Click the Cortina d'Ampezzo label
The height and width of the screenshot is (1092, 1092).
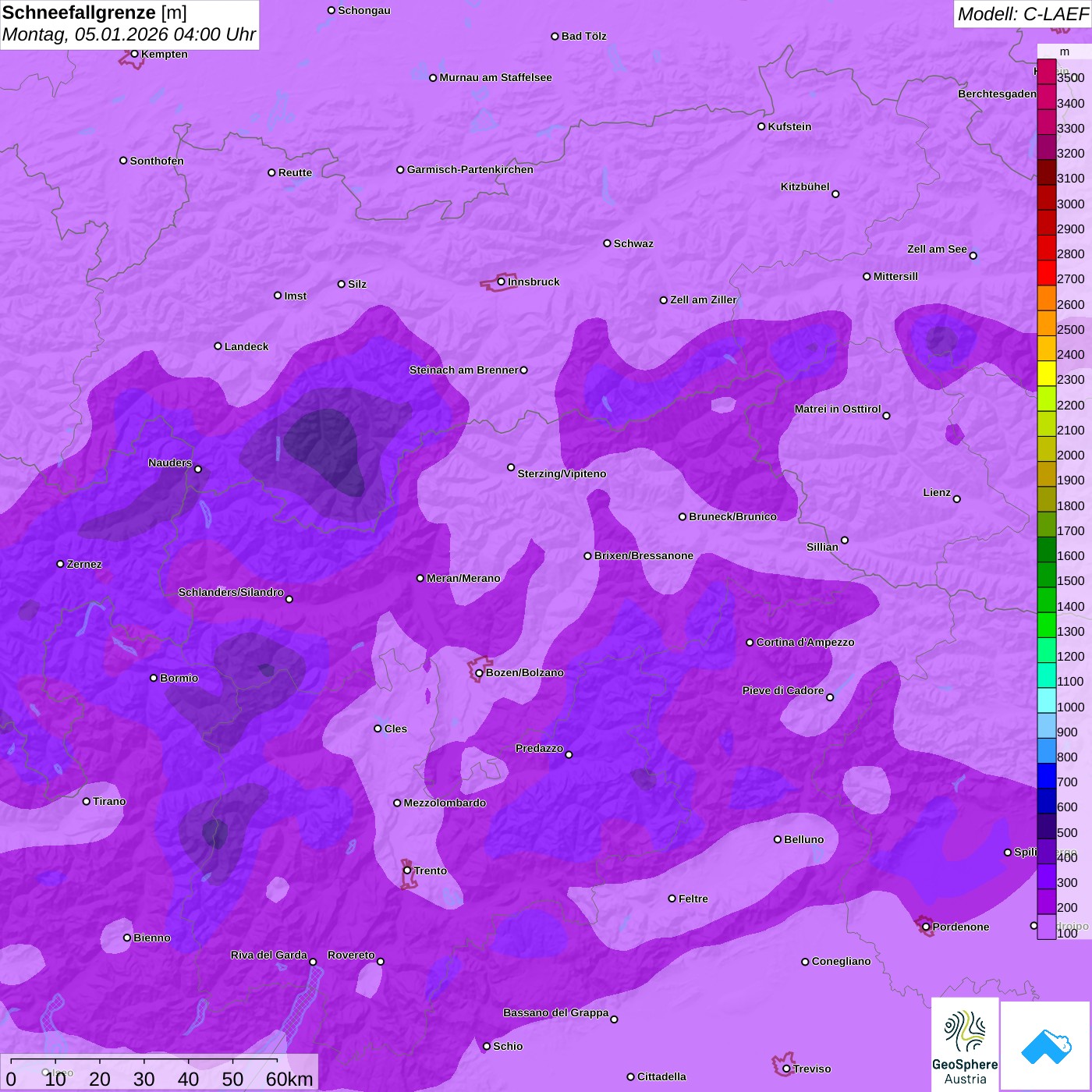point(805,642)
